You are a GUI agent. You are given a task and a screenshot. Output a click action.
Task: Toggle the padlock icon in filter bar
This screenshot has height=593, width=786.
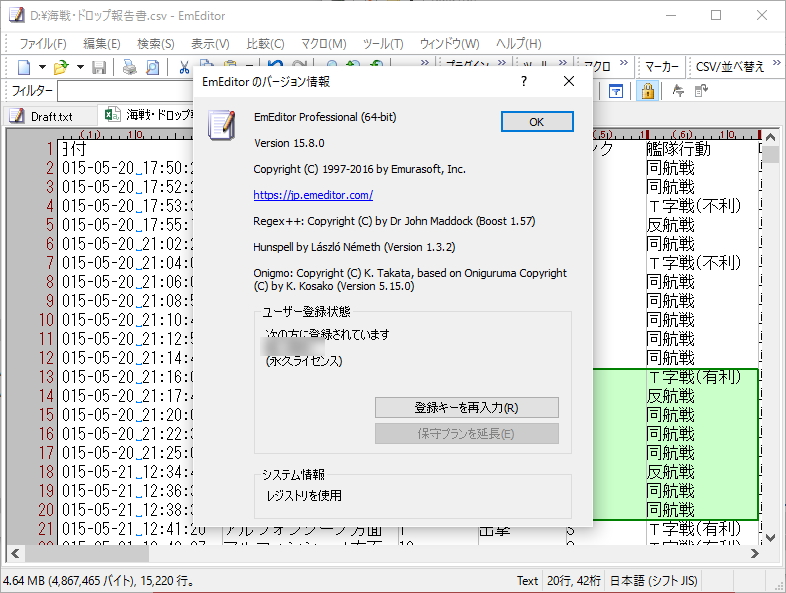click(x=648, y=91)
